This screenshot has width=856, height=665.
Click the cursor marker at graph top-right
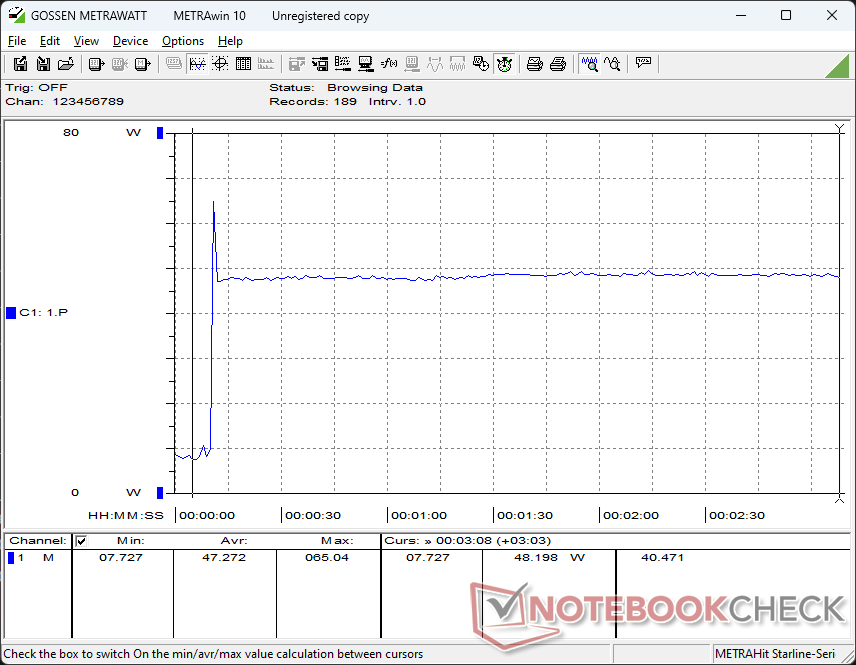click(x=839, y=129)
